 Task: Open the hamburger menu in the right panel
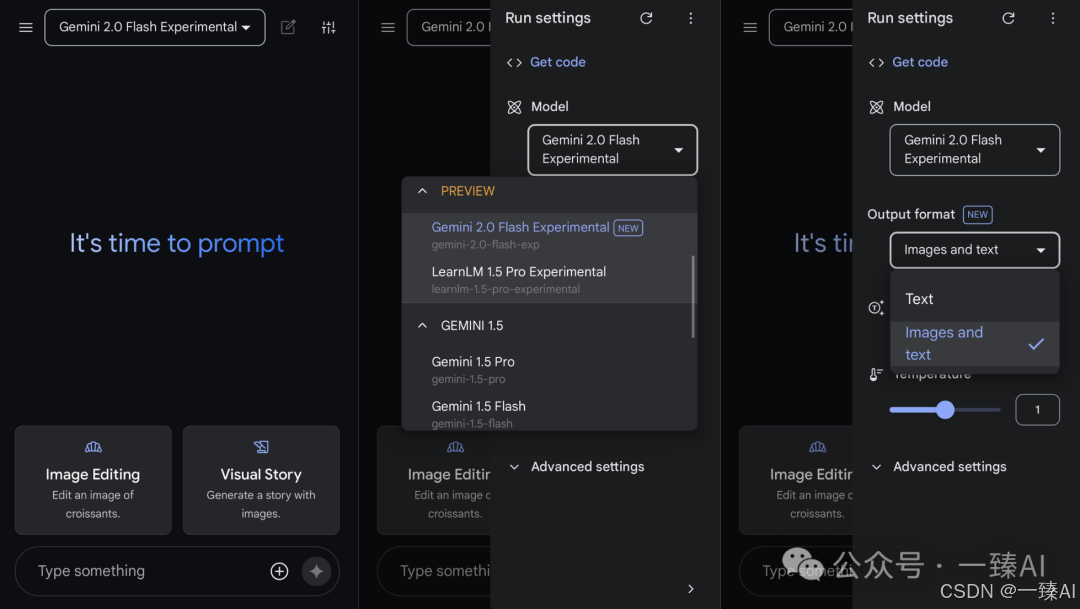tap(750, 28)
